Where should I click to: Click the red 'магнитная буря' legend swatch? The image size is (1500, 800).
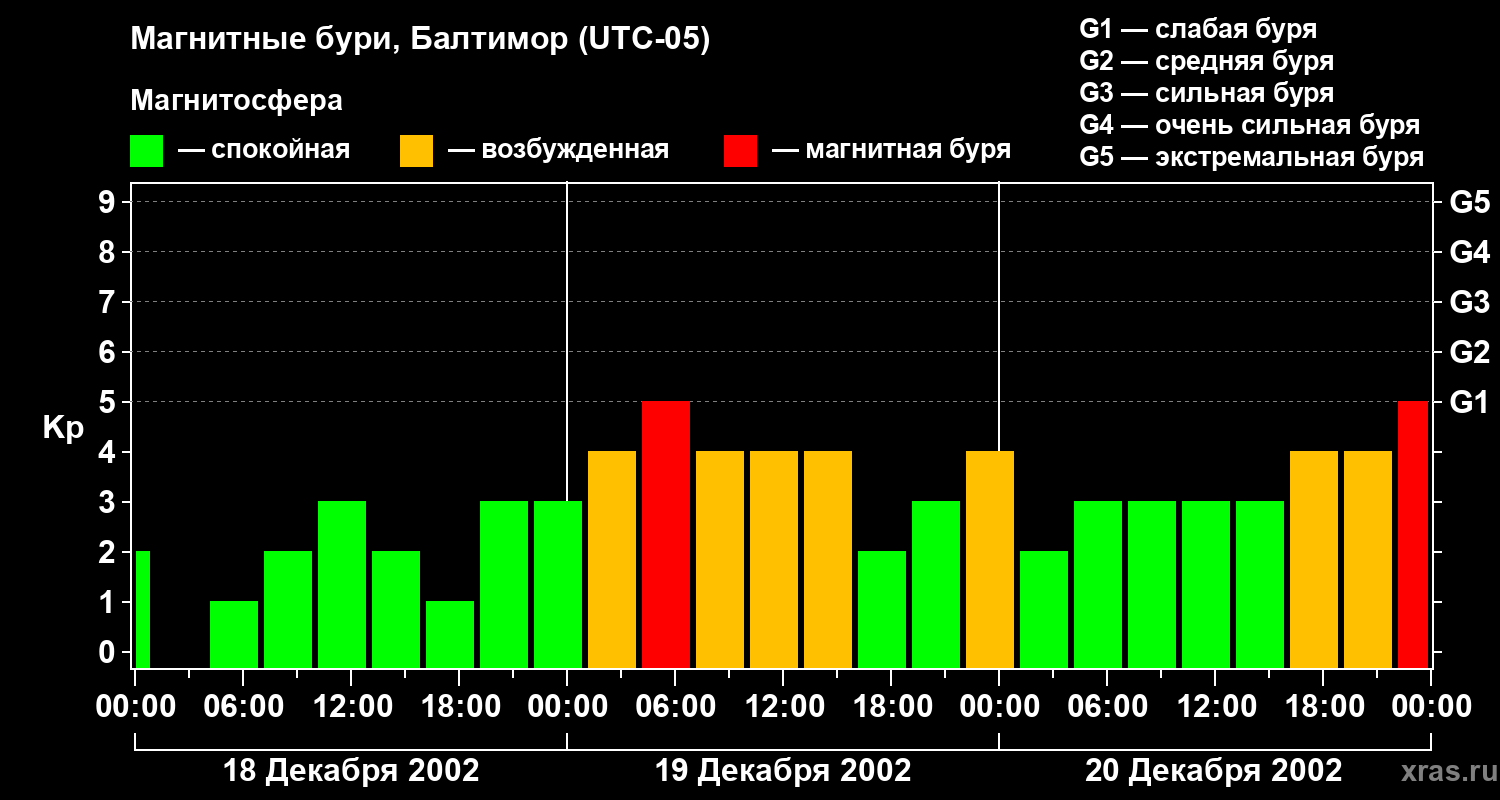740,151
